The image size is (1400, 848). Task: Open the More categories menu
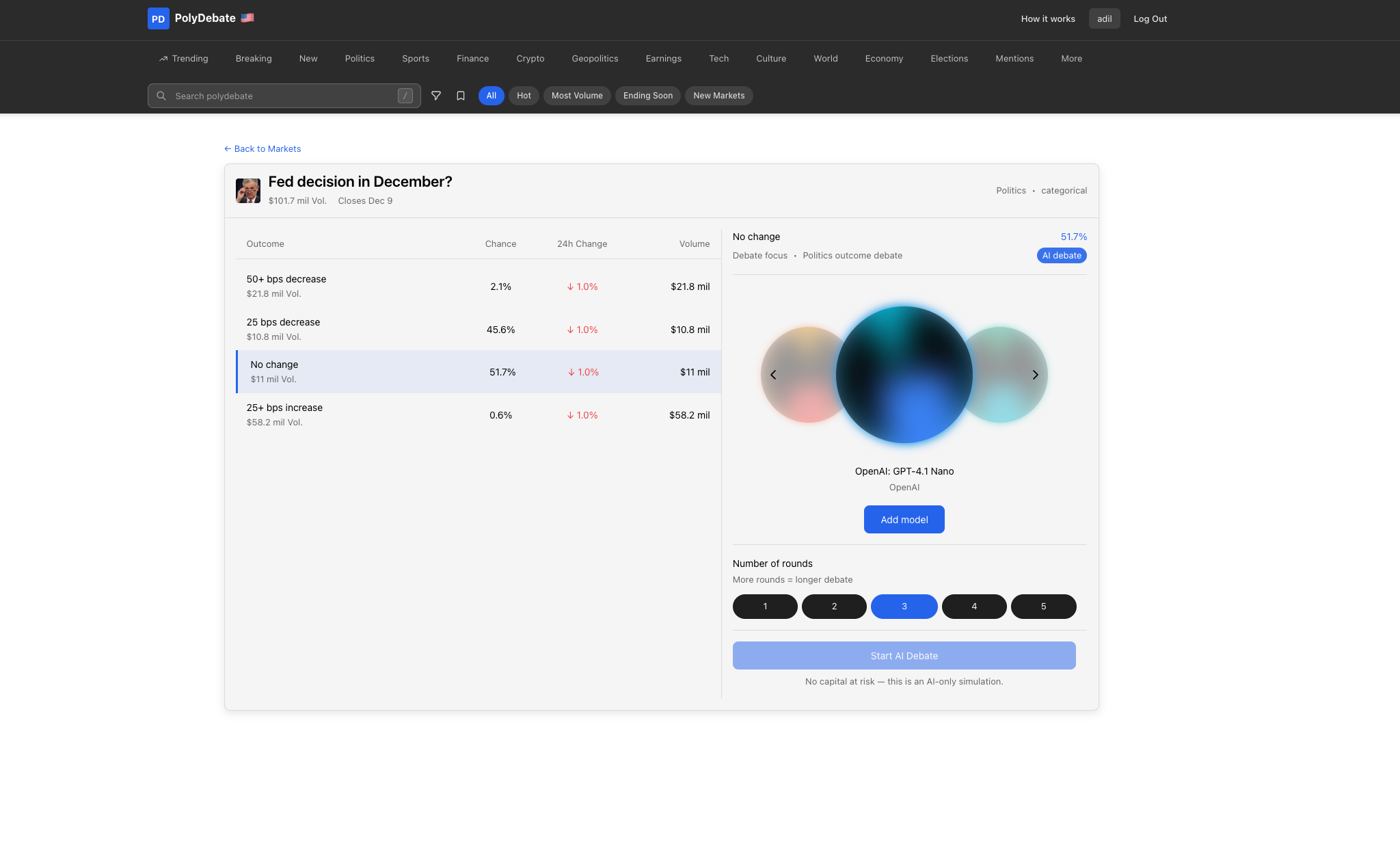point(1071,59)
